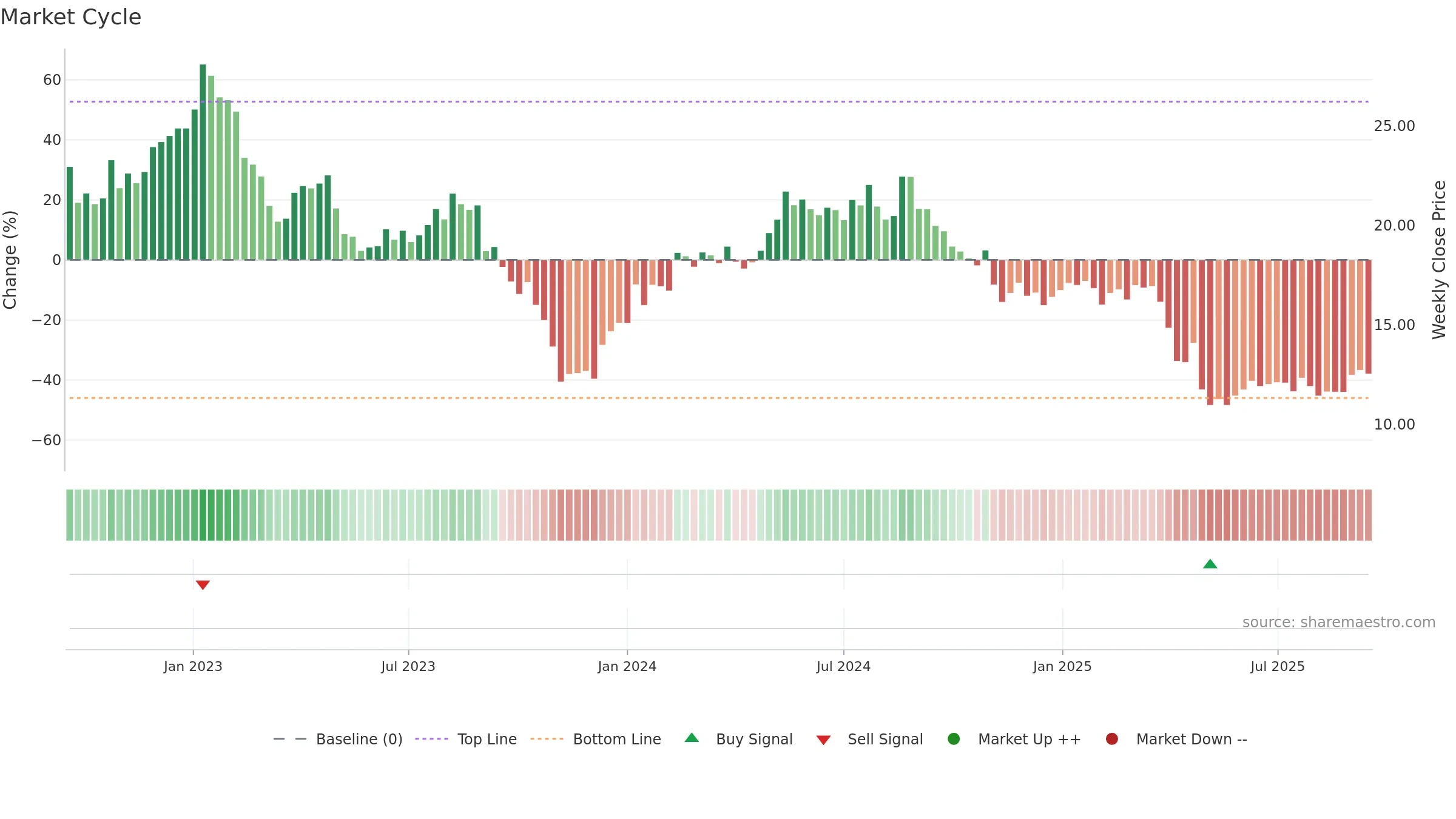Image resolution: width=1456 pixels, height=819 pixels.
Task: Toggle the Market Down -- legend entry
Action: tap(1176, 739)
